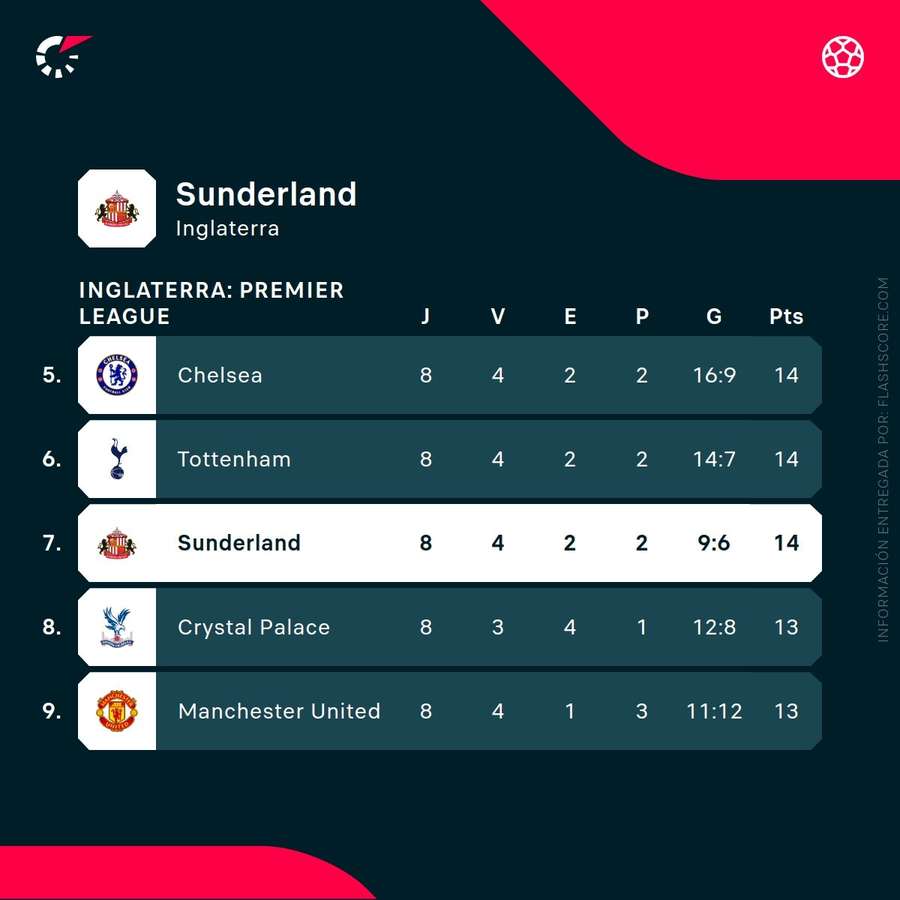Viewport: 900px width, 900px height.
Task: Click the Chelsea club crest
Action: click(x=117, y=375)
